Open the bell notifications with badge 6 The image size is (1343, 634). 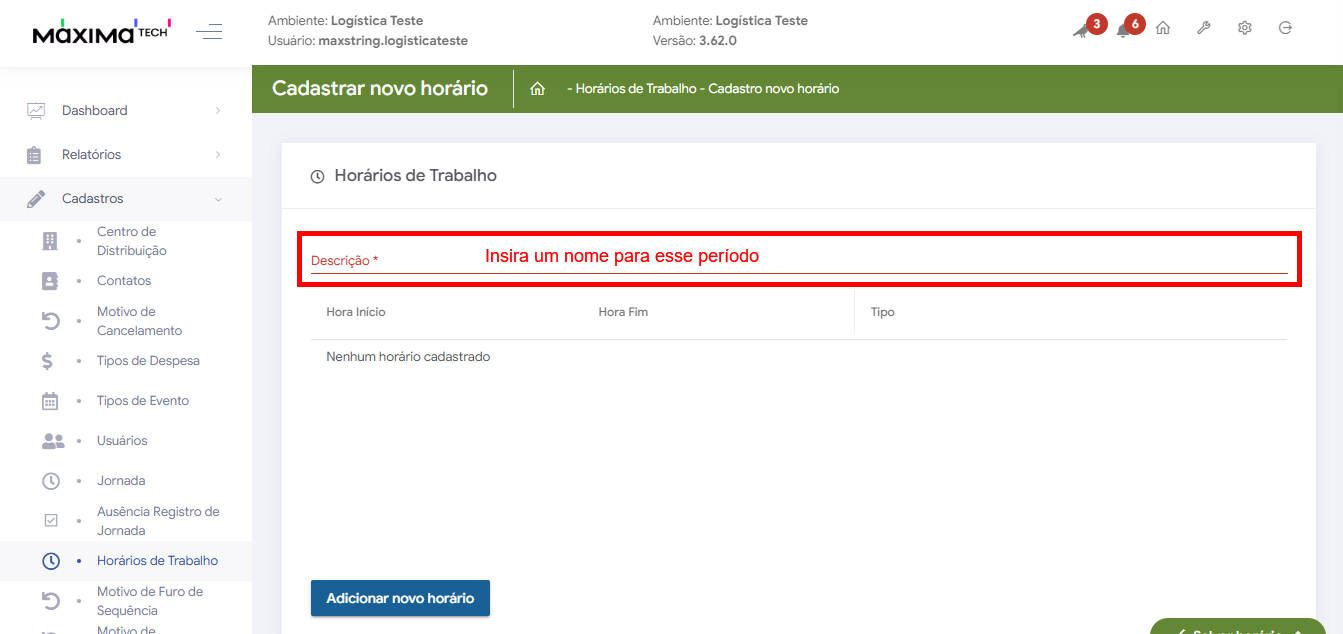coord(1123,30)
